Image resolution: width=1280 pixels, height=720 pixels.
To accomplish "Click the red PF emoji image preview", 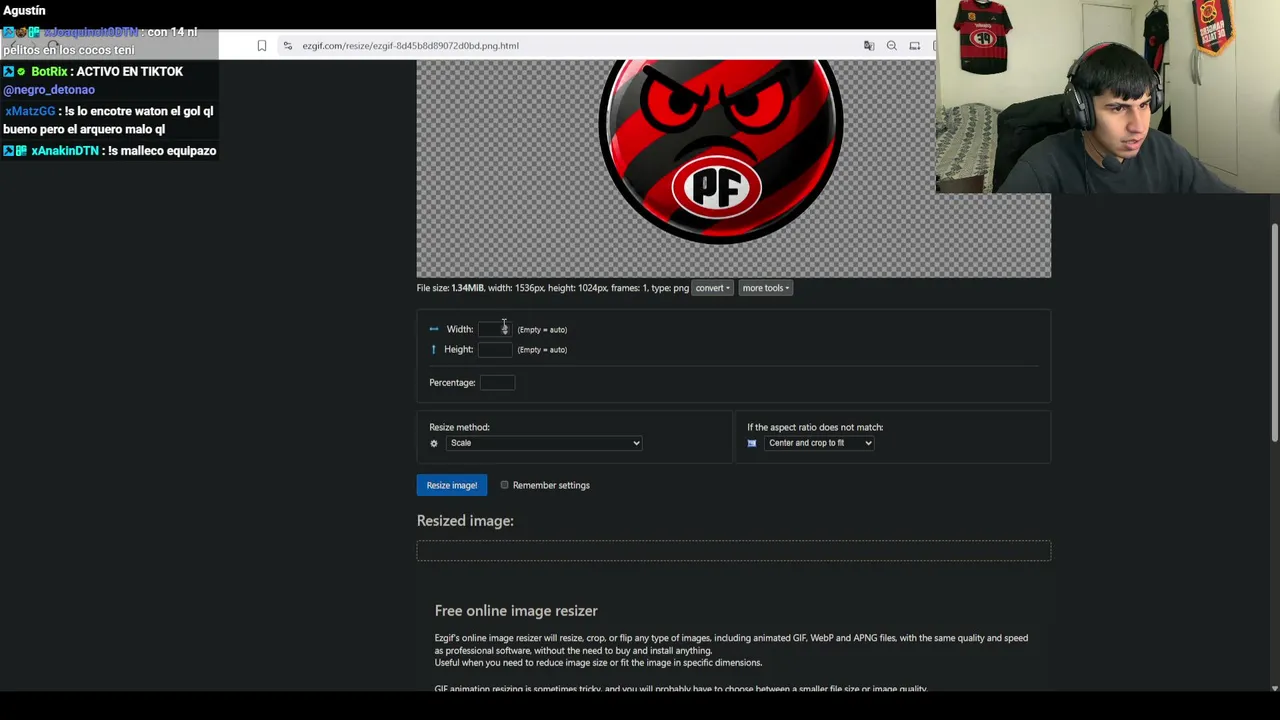I will pos(720,150).
